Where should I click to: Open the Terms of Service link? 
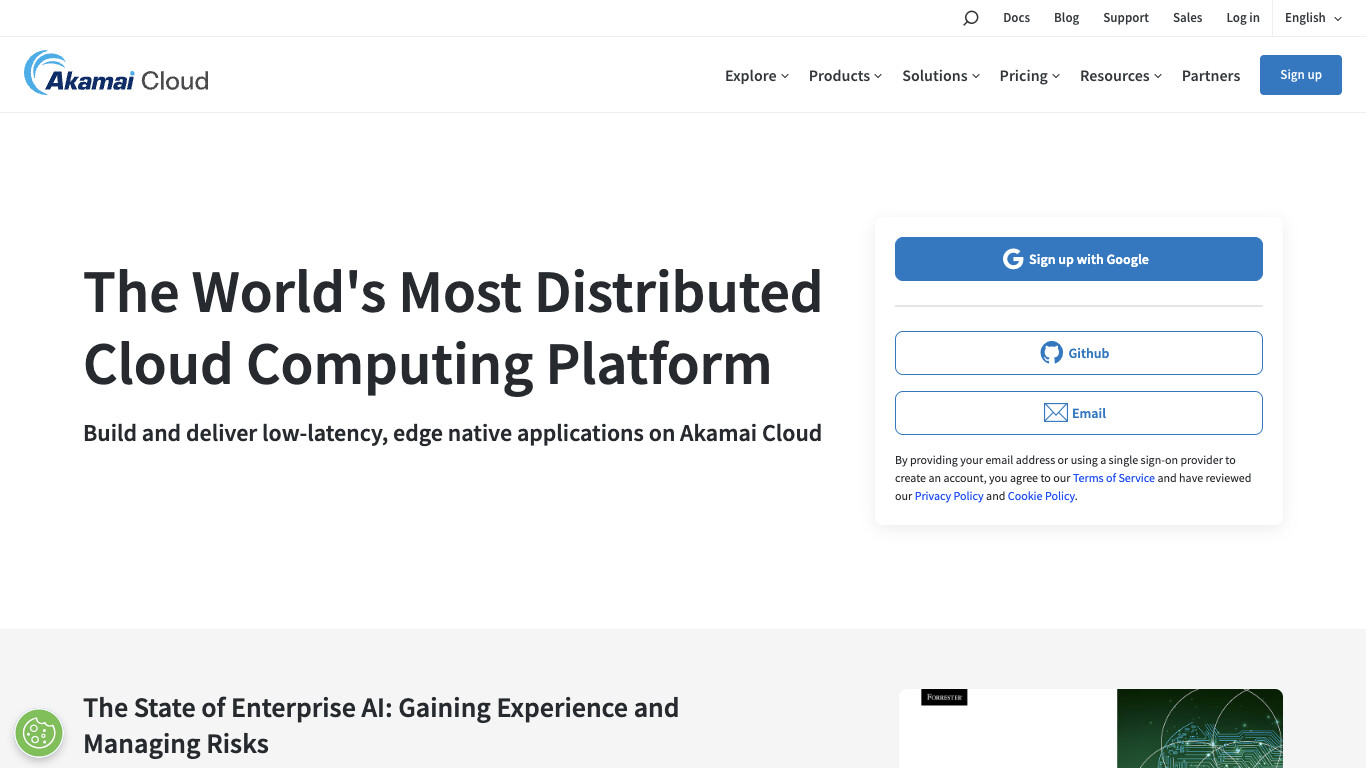pyautogui.click(x=1113, y=477)
